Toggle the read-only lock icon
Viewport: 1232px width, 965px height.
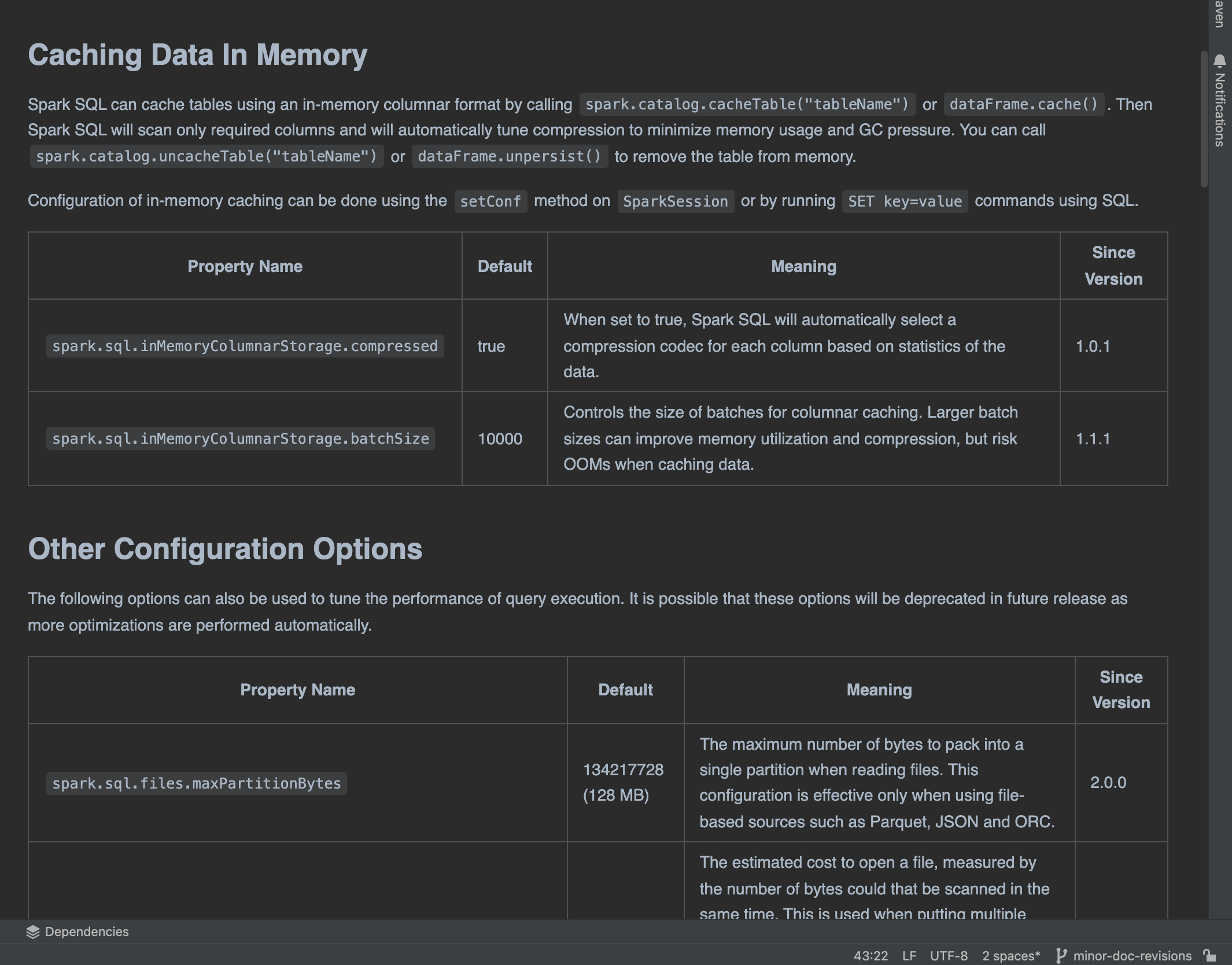coord(1209,956)
